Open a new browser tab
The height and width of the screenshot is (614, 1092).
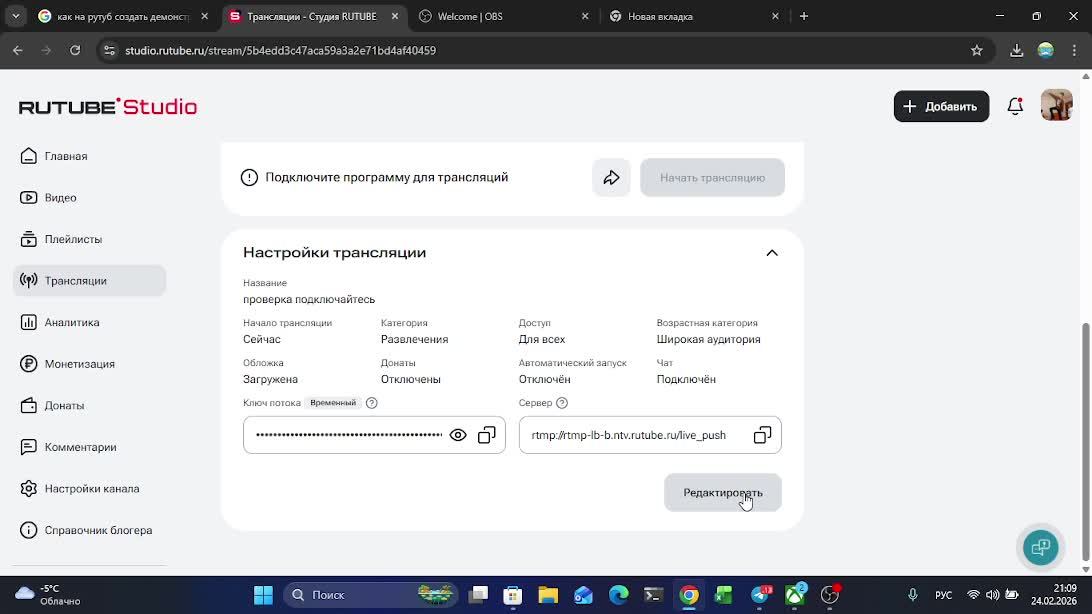point(804,16)
